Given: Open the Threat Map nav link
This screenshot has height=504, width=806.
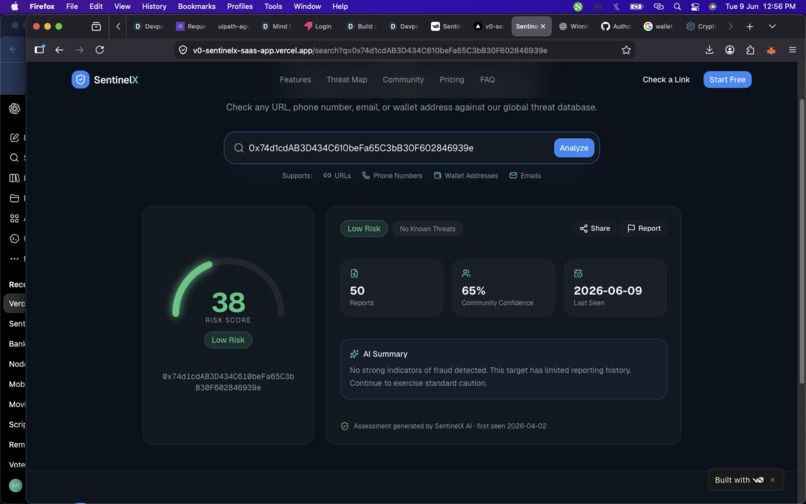Looking at the screenshot, I should pyautogui.click(x=346, y=80).
